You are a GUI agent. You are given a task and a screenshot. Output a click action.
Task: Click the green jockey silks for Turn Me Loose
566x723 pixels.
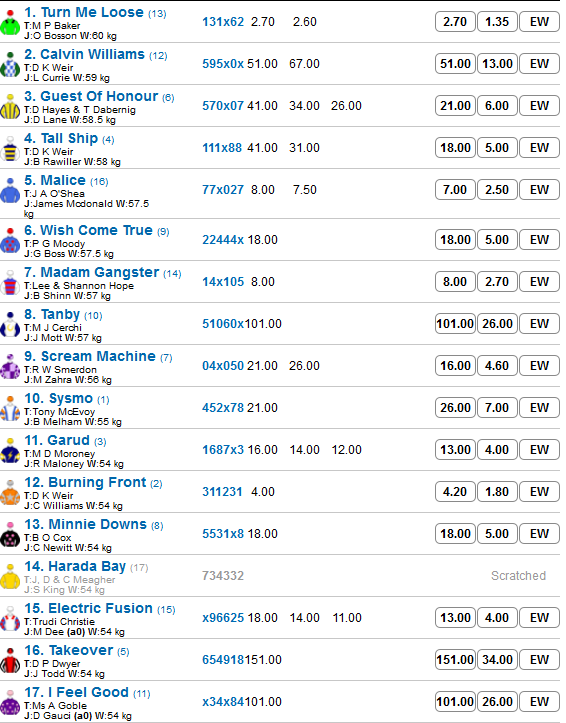coord(10,23)
